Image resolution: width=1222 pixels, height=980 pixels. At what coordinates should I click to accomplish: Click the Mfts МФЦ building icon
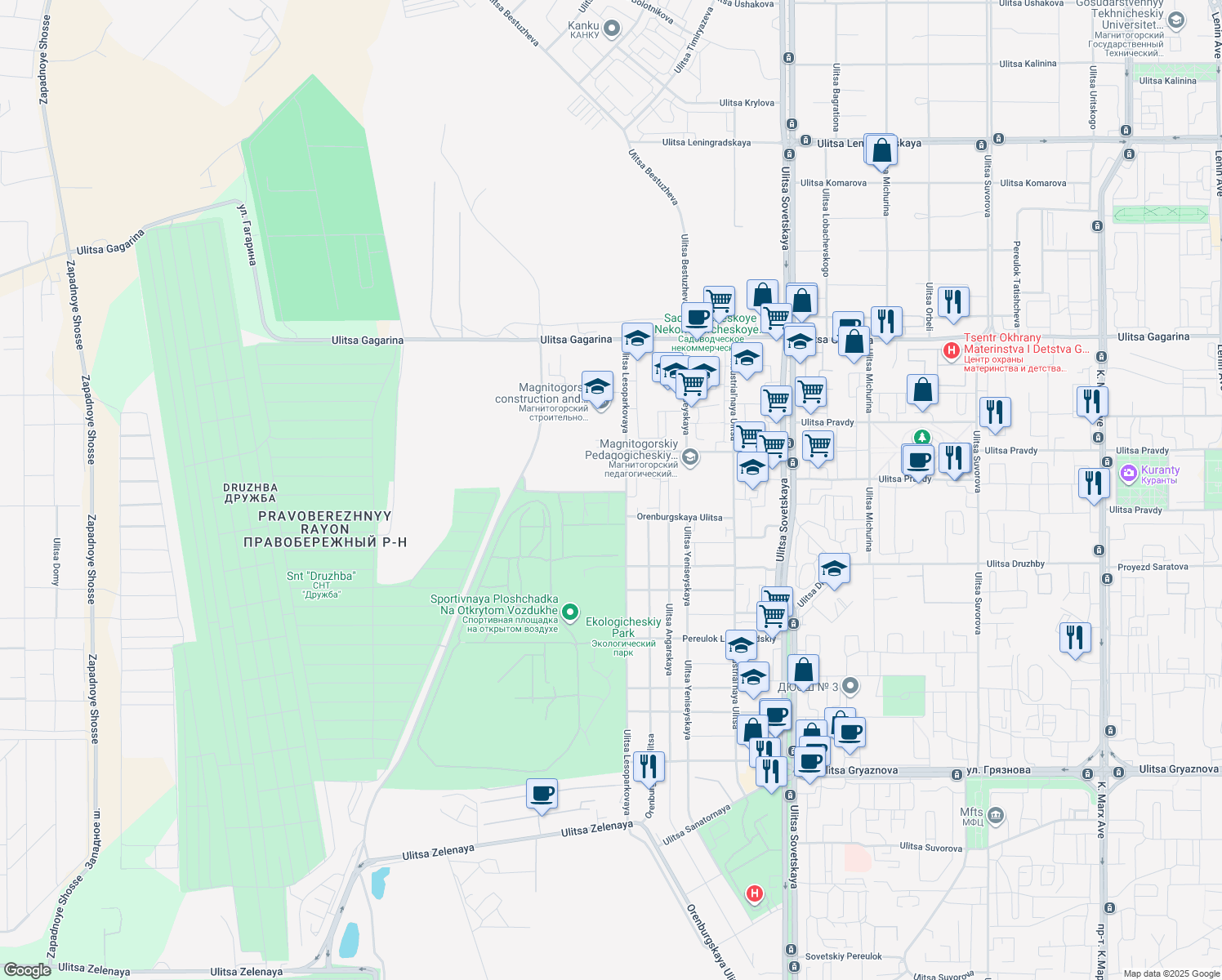[x=997, y=815]
